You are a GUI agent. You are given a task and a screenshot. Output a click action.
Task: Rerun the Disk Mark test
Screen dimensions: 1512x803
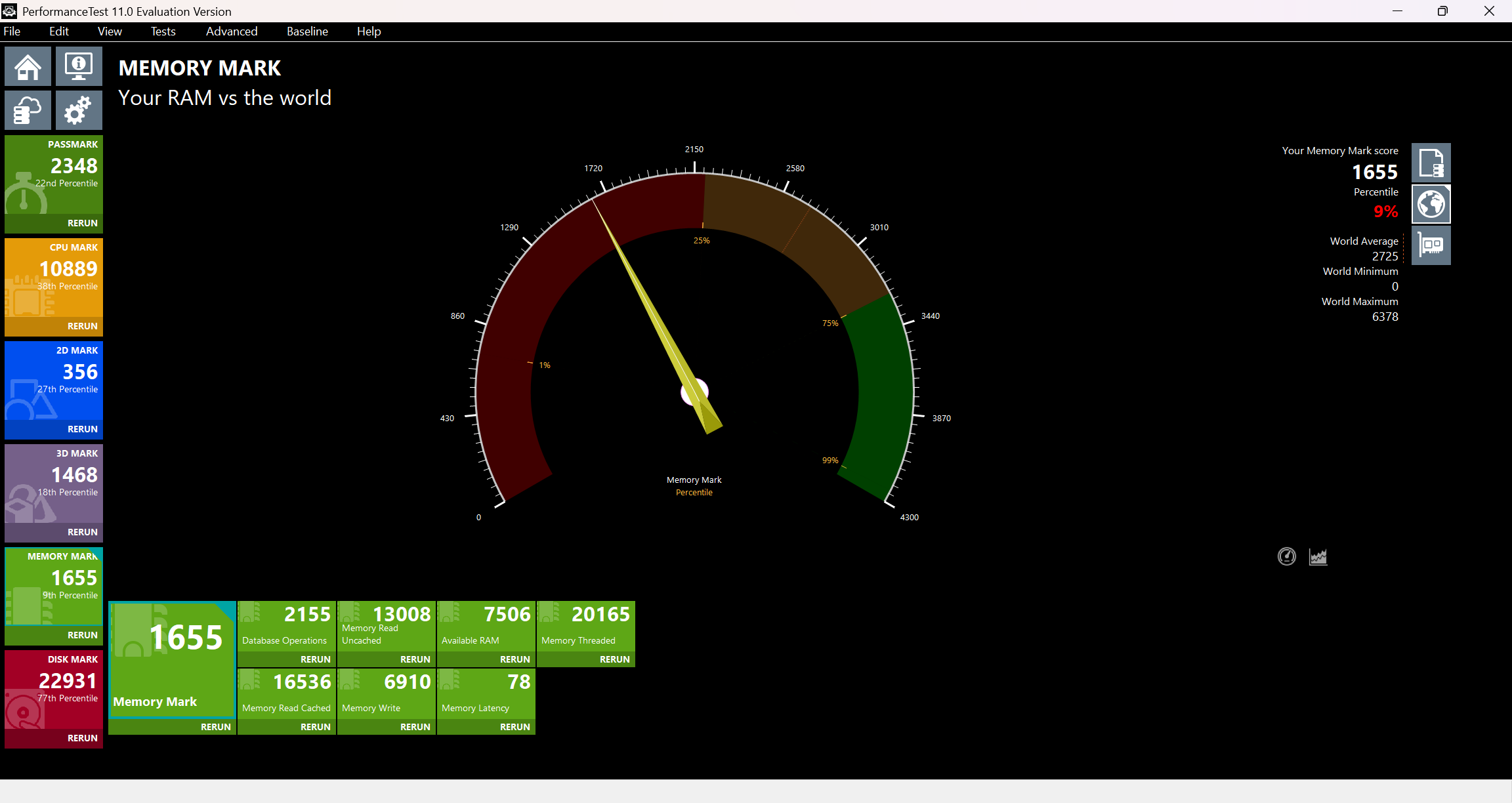(83, 738)
